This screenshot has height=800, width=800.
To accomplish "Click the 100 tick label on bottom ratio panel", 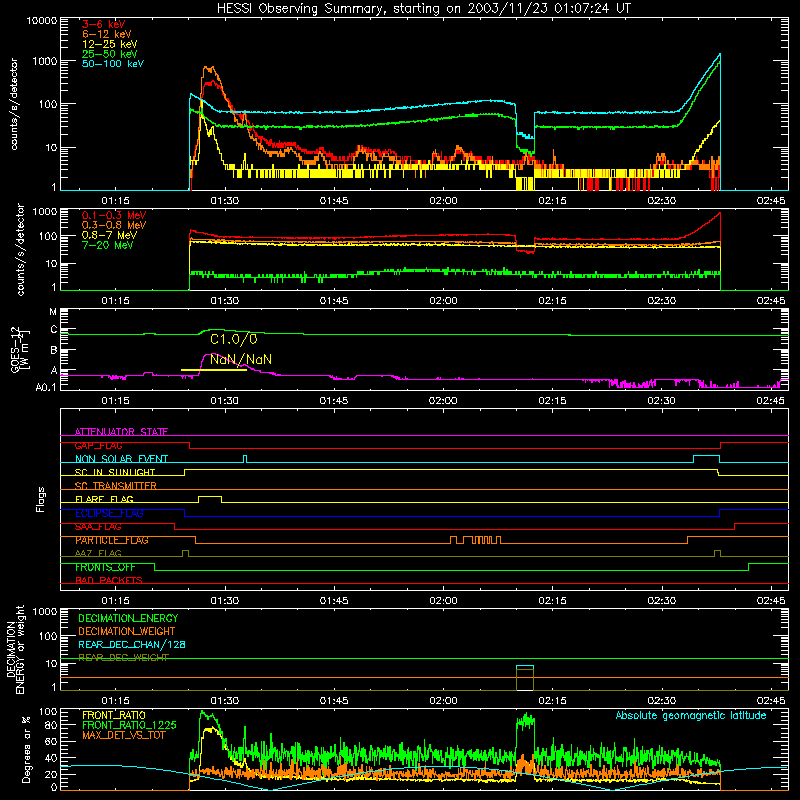I will [48, 712].
